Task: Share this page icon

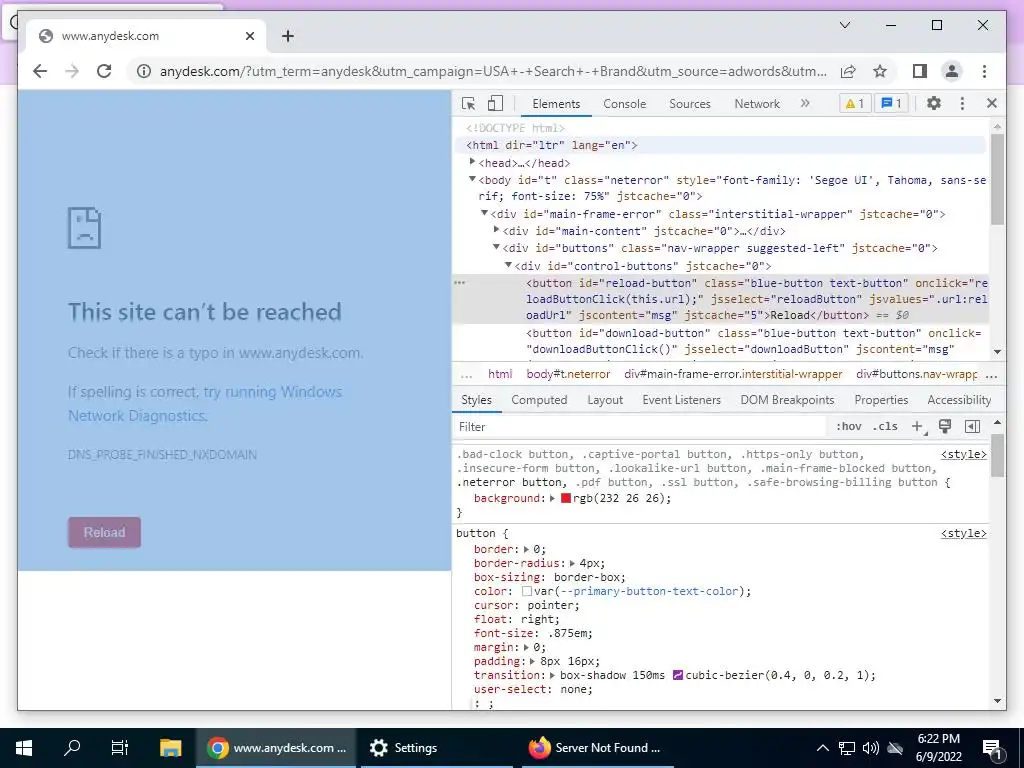Action: click(x=848, y=71)
